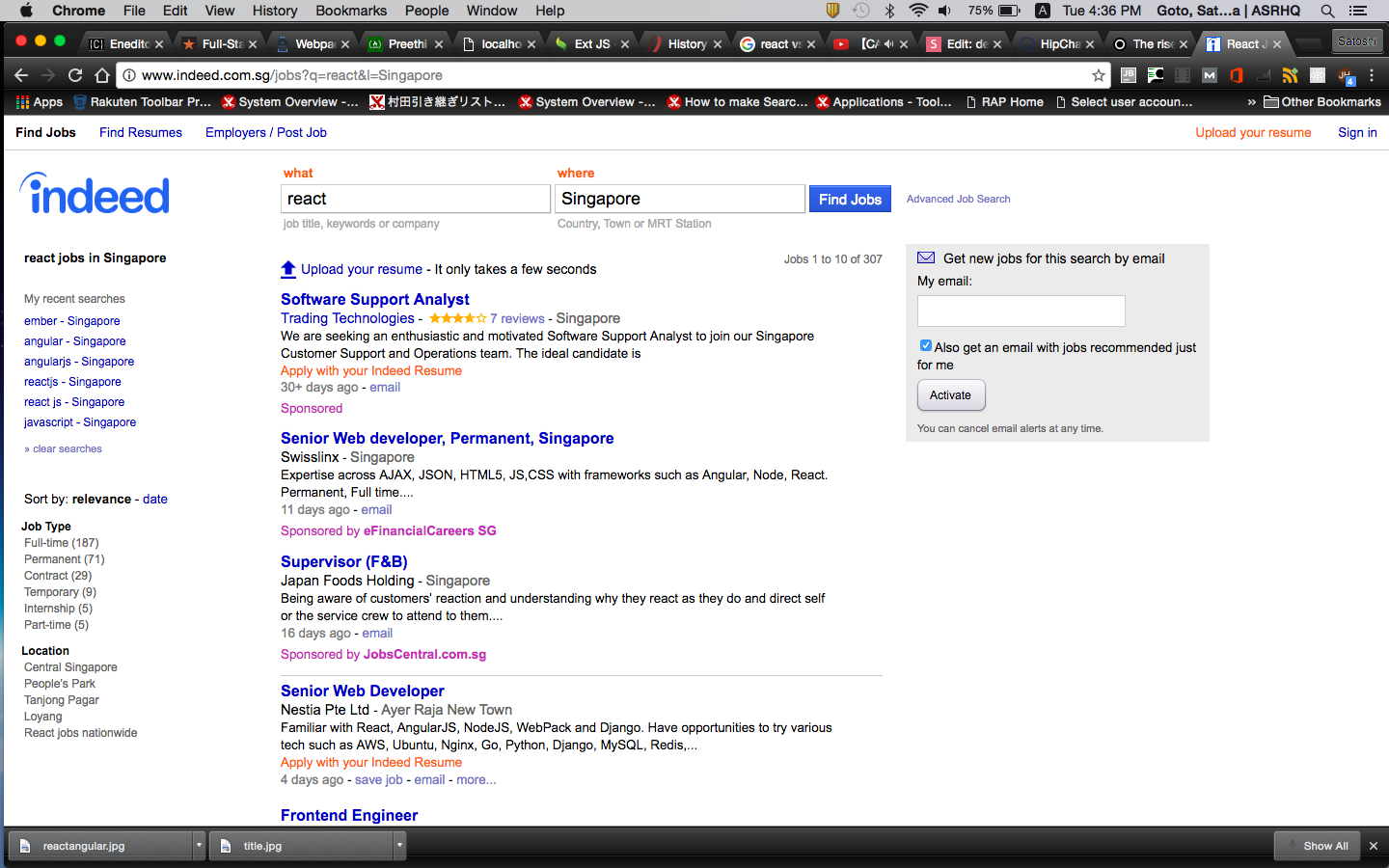Click the browser forward arrow
The width and height of the screenshot is (1389, 868).
click(48, 75)
